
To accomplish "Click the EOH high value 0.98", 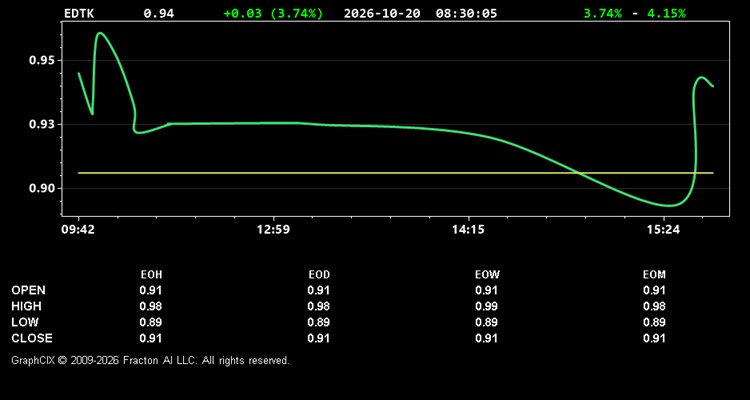I will (151, 306).
